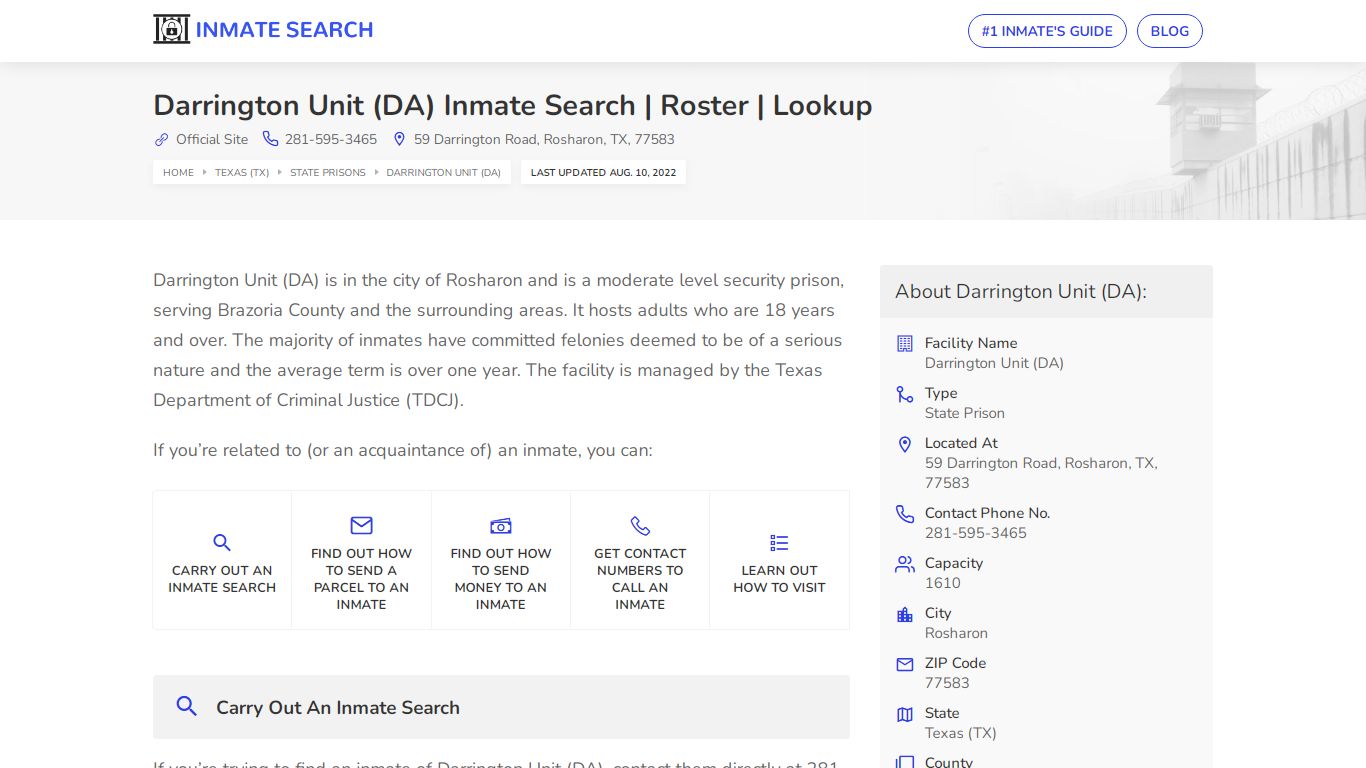Click the money icon for sending money

click(501, 526)
